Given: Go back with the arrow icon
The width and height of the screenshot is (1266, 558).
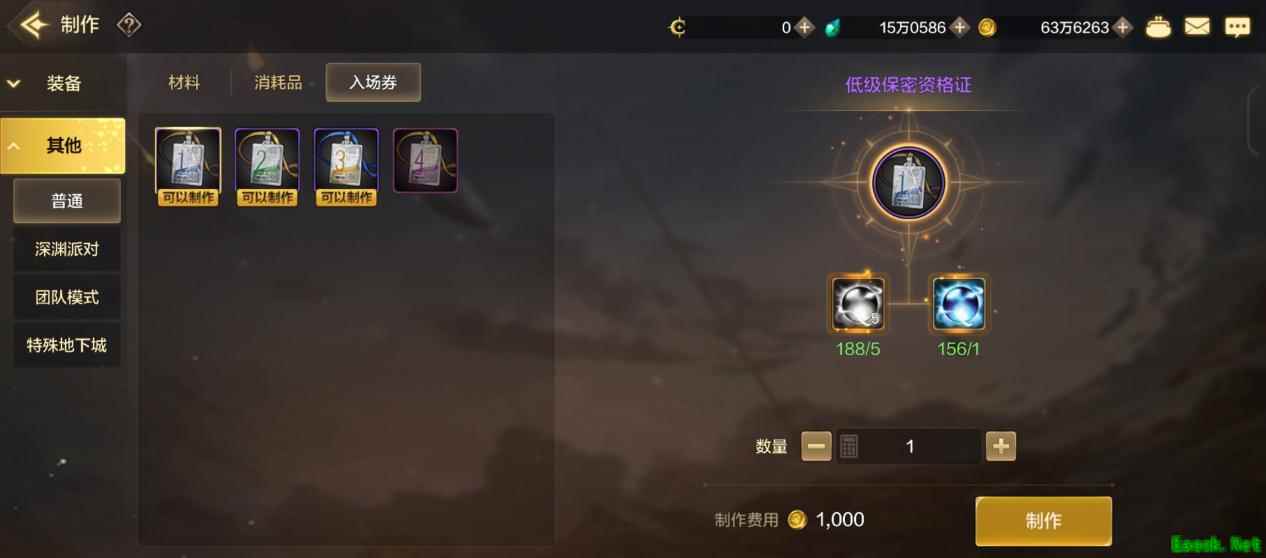Looking at the screenshot, I should pos(32,25).
